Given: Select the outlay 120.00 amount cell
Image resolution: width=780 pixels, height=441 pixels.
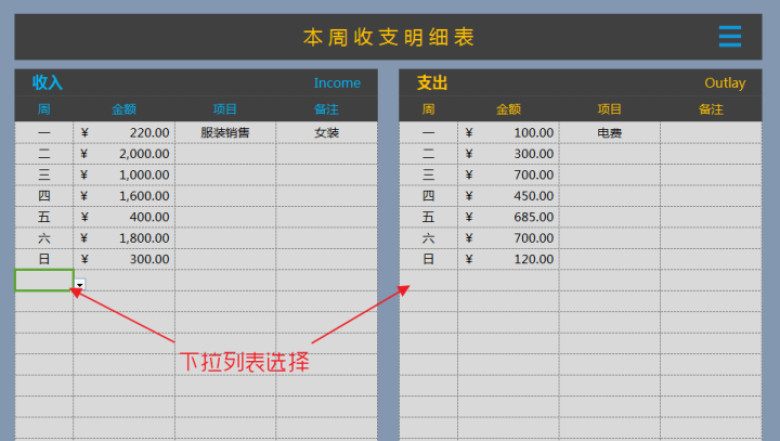Looking at the screenshot, I should 508,259.
